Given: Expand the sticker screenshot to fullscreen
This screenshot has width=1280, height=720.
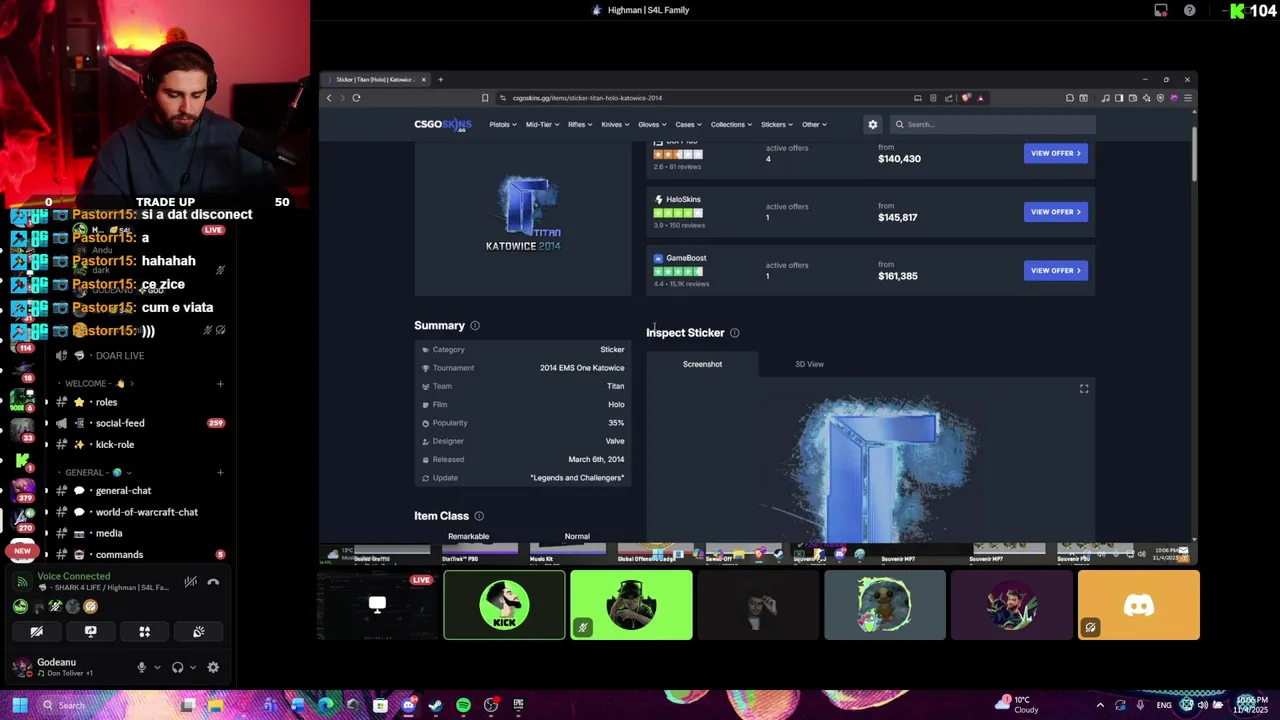Looking at the screenshot, I should (1084, 389).
